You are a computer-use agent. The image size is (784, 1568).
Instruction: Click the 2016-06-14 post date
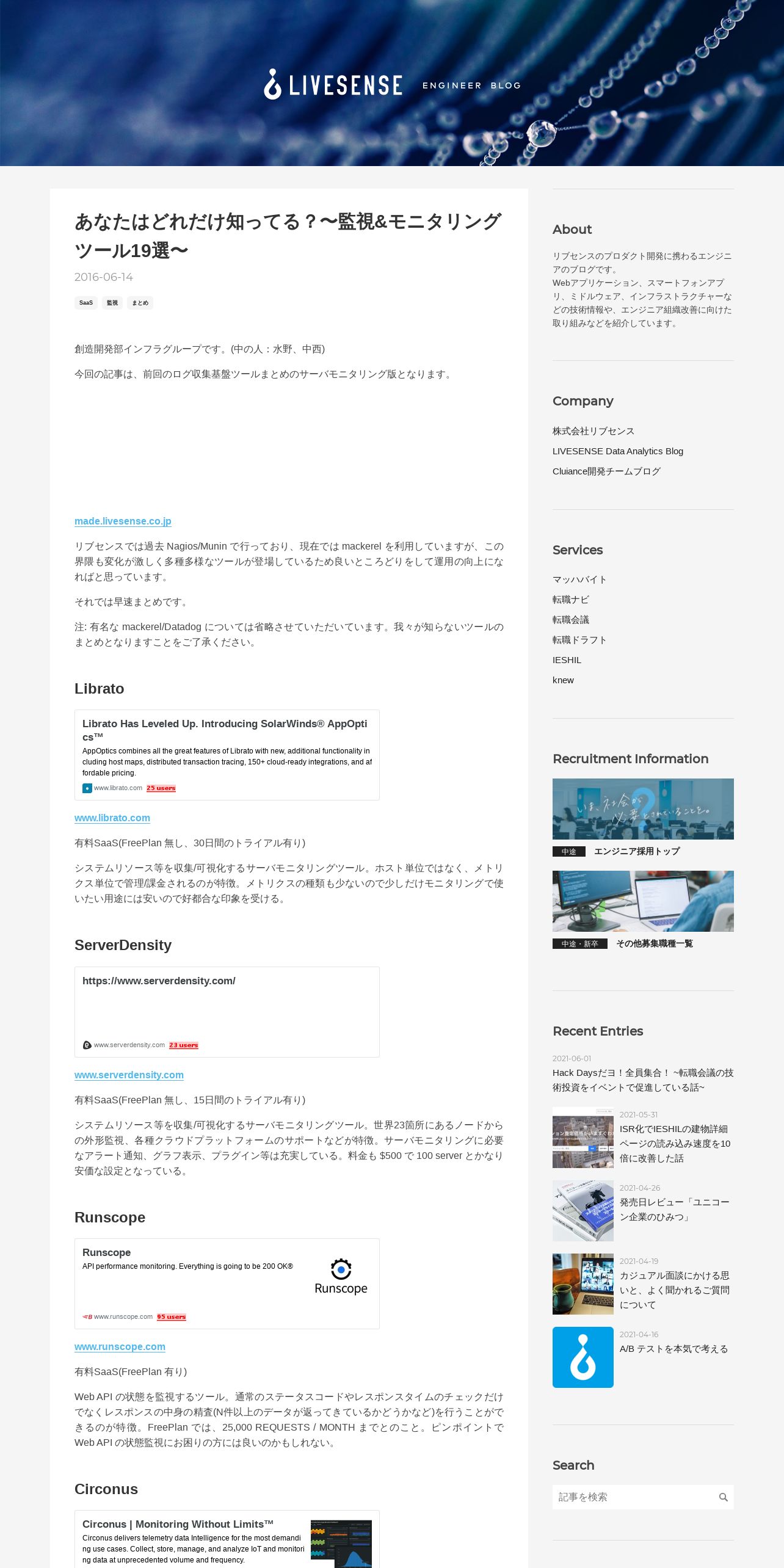104,277
